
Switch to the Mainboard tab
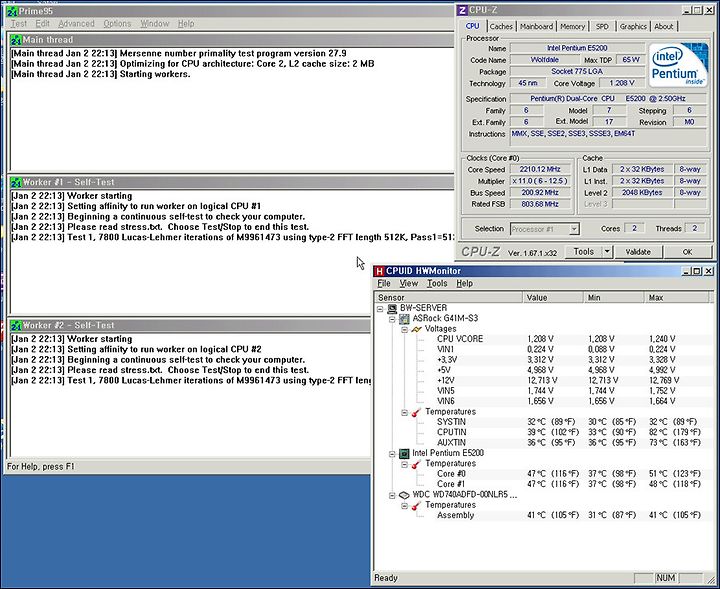point(536,27)
